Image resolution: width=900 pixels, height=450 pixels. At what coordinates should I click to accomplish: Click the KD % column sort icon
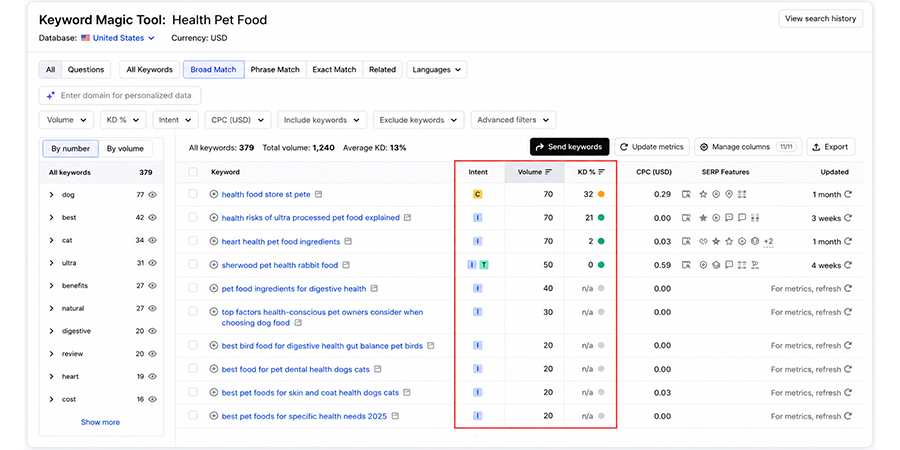tap(601, 172)
